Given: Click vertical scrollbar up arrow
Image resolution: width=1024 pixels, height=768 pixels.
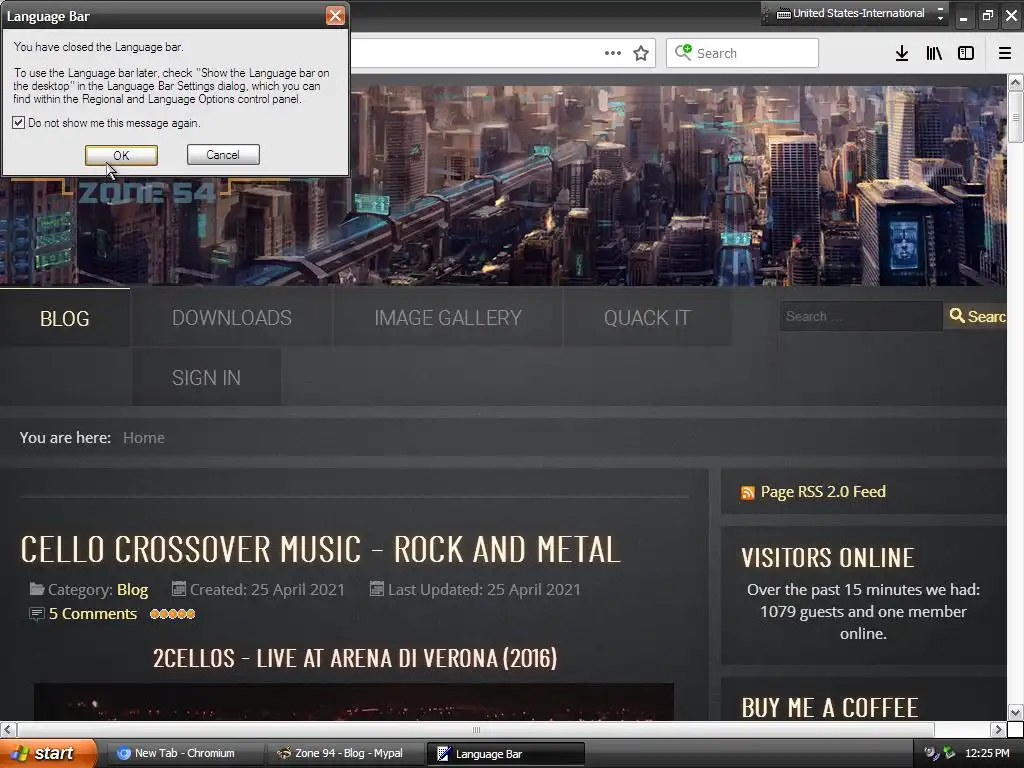Looking at the screenshot, I should pyautogui.click(x=1015, y=82).
